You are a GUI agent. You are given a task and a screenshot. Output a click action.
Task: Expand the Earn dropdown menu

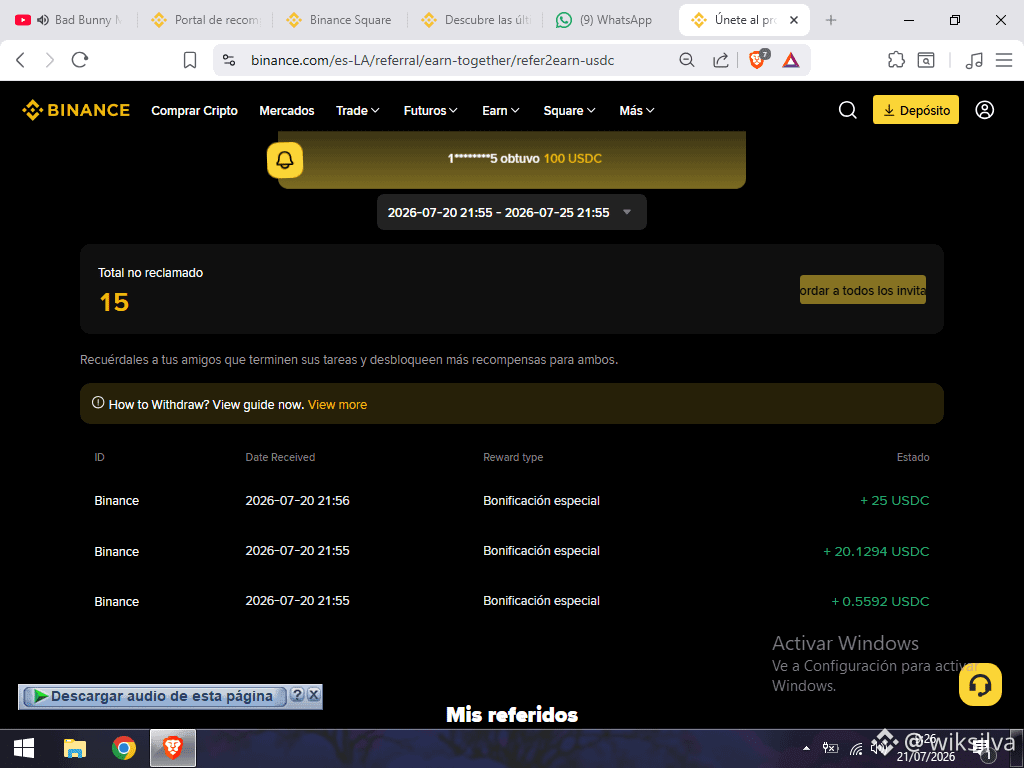[x=501, y=111]
